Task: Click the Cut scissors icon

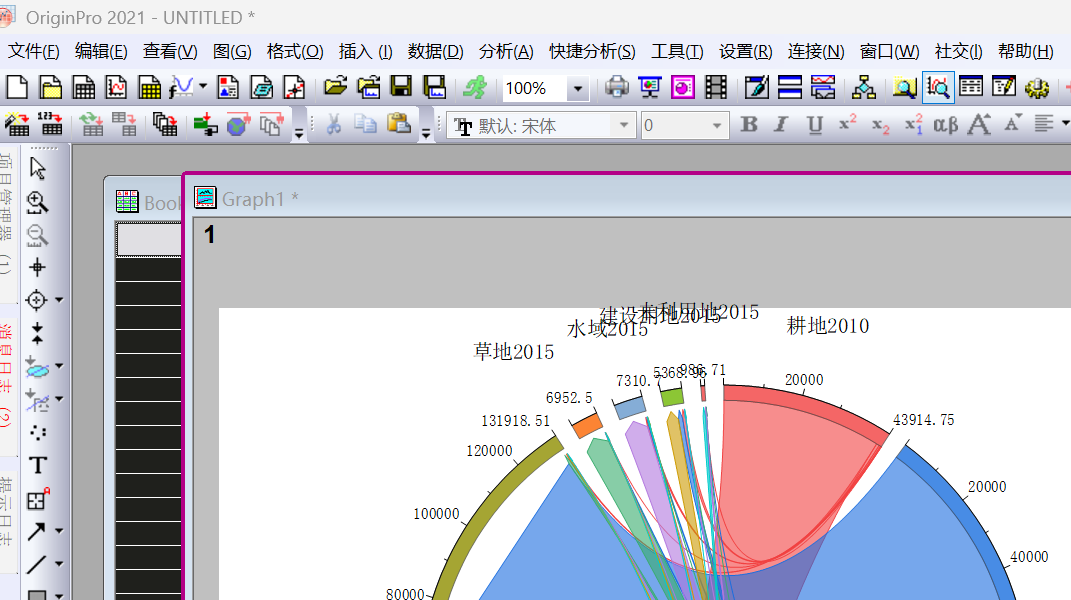Action: coord(333,124)
